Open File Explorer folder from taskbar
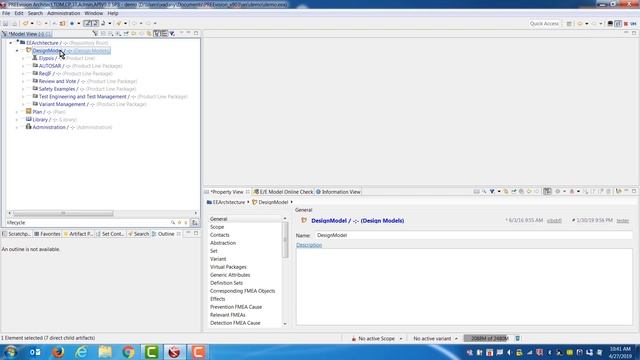 pyautogui.click(x=105, y=352)
